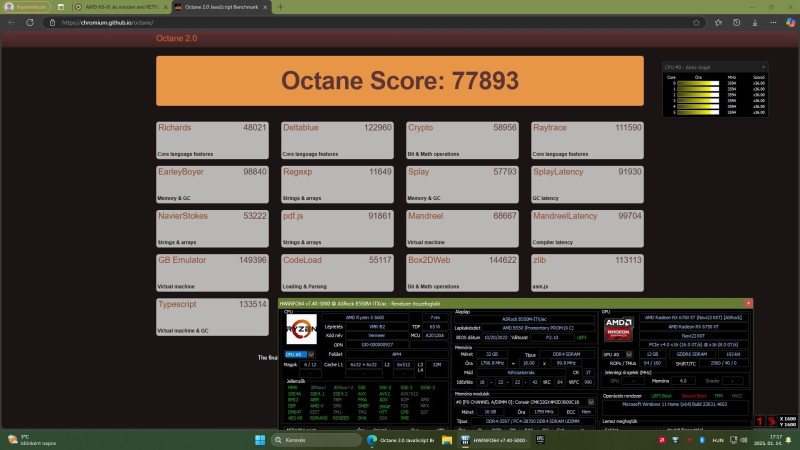The height and width of the screenshot is (450, 800).
Task: Open the NavierStokes benchmark link
Action: (x=183, y=216)
